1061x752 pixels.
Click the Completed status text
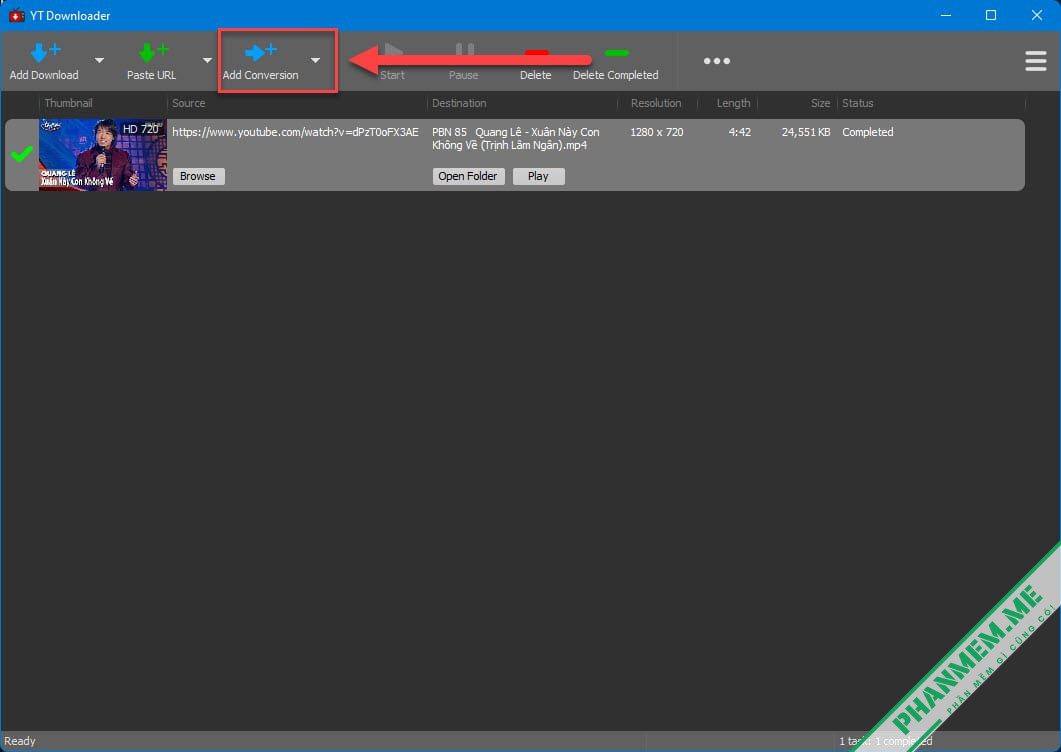867,132
